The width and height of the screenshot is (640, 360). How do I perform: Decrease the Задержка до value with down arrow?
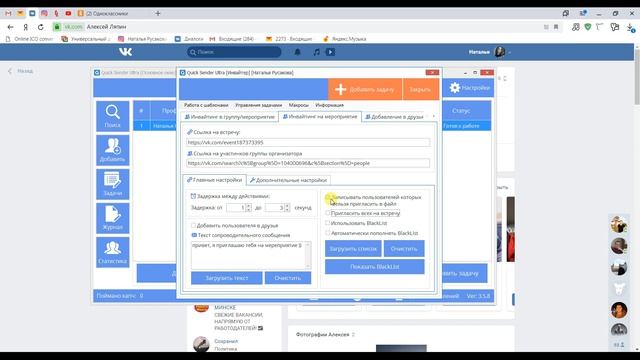[x=287, y=210]
